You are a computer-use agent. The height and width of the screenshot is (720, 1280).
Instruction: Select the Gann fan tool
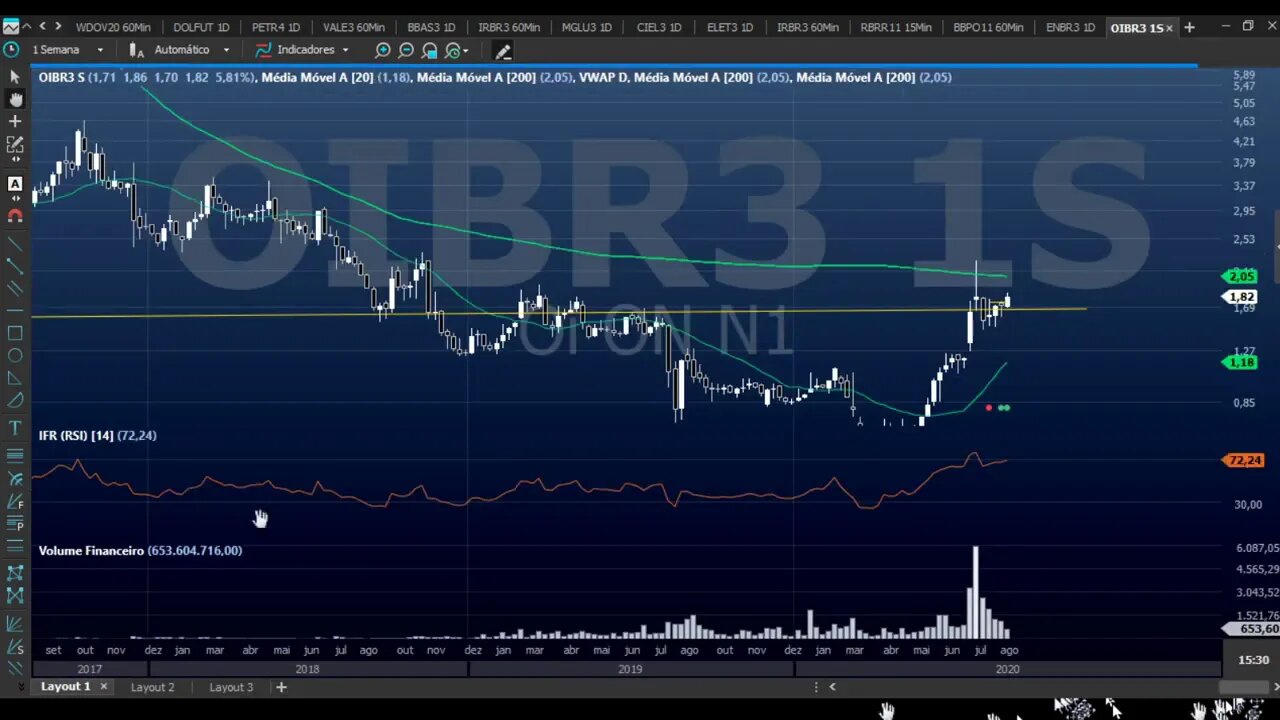tap(15, 624)
